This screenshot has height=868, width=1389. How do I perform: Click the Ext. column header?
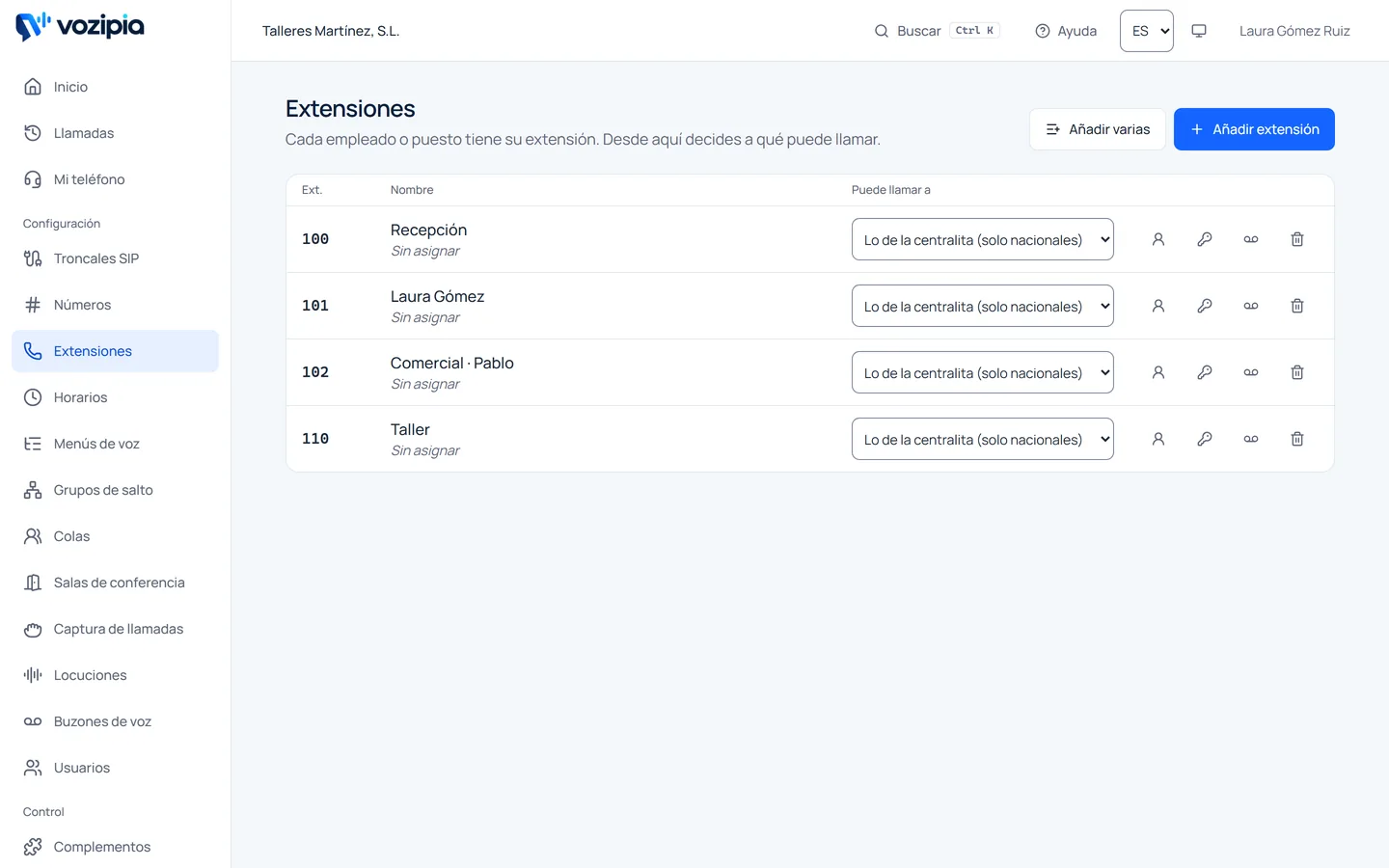[x=312, y=190]
